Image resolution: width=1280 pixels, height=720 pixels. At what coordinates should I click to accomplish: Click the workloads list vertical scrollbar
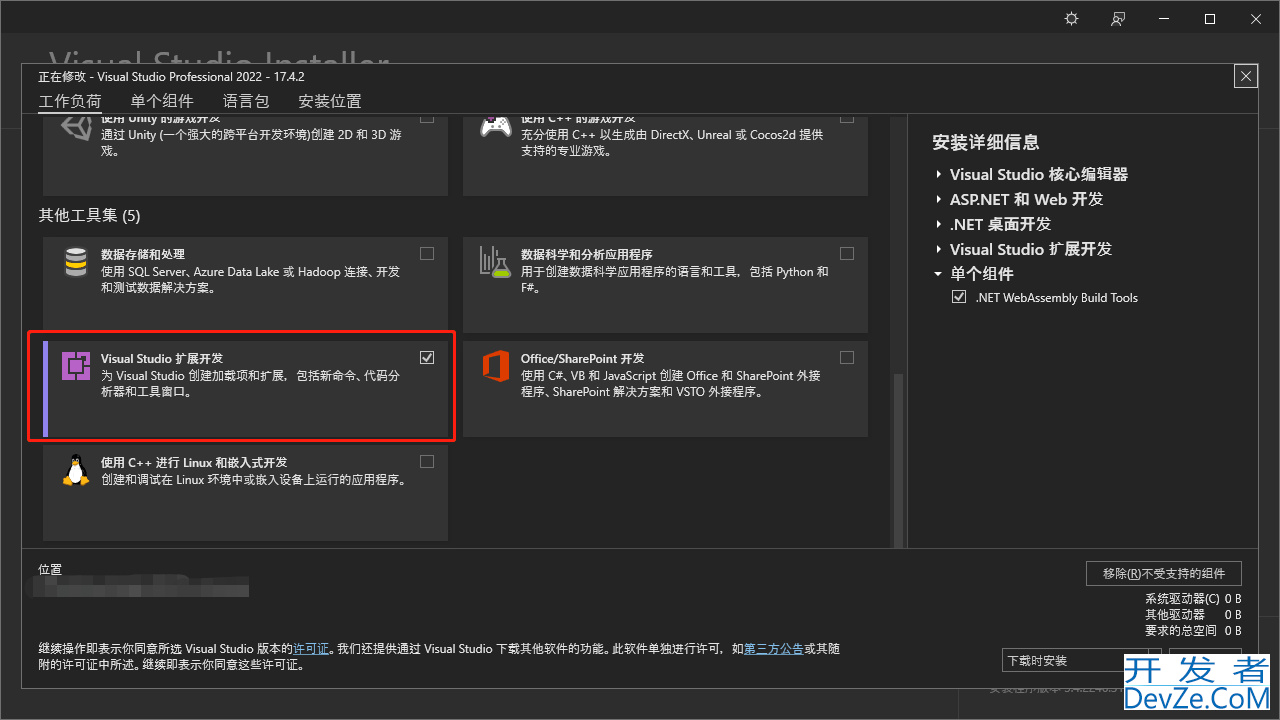pyautogui.click(x=898, y=460)
